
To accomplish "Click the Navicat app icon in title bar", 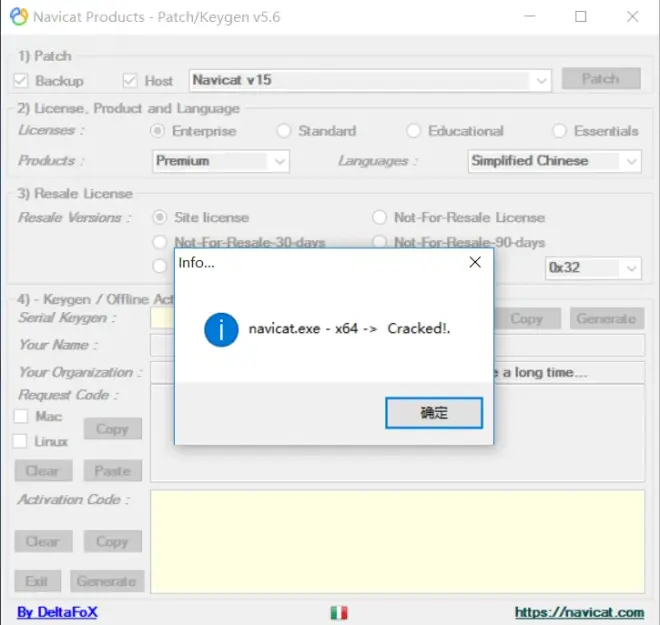I will (19, 17).
